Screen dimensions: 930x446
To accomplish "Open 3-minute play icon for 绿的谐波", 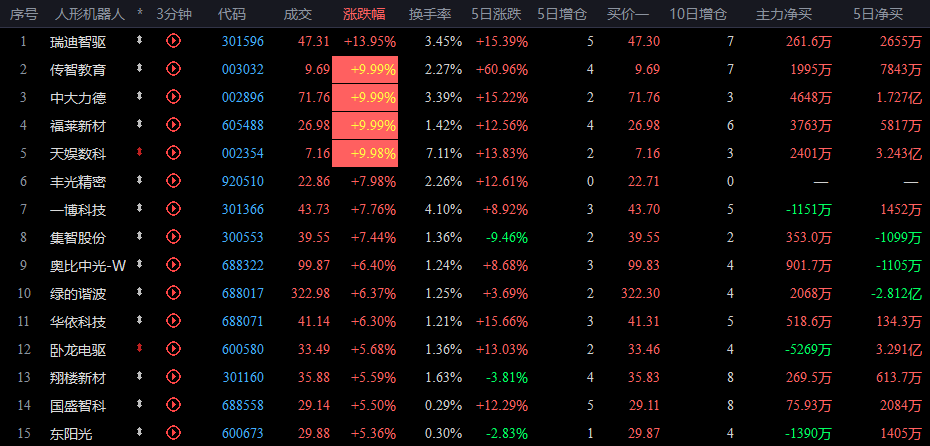I will click(x=173, y=293).
